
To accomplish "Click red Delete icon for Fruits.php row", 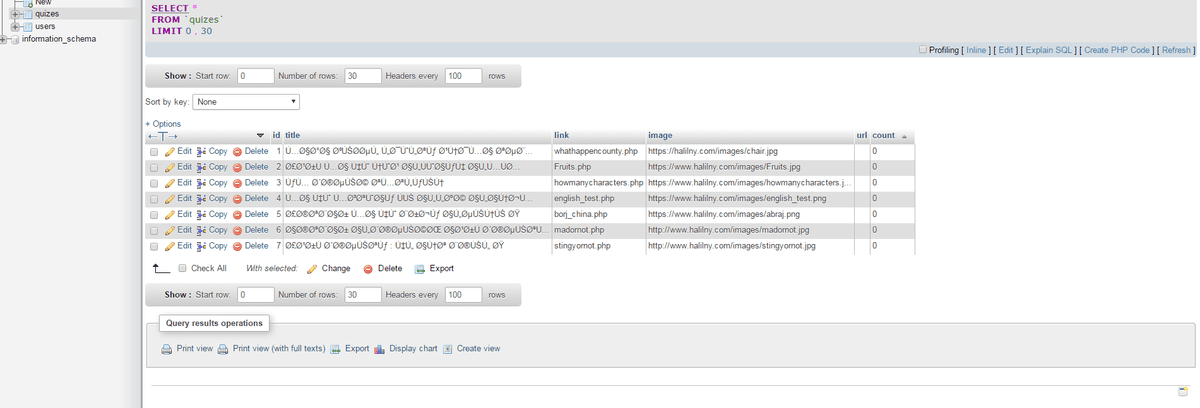I will point(237,167).
